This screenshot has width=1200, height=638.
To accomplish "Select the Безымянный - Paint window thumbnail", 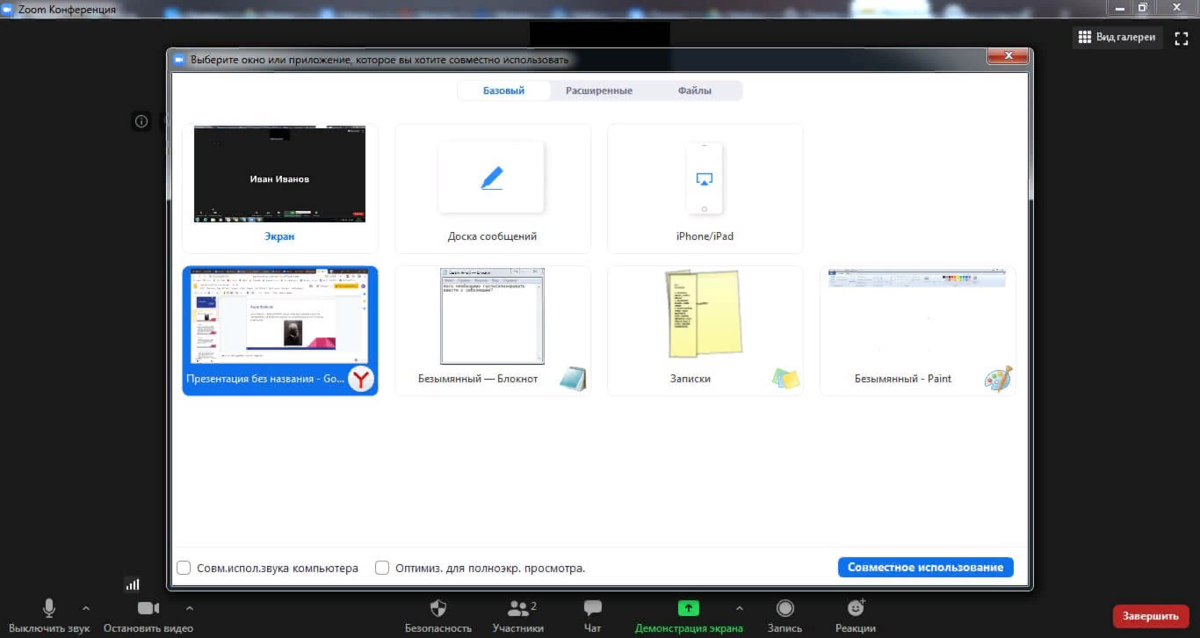I will click(918, 331).
